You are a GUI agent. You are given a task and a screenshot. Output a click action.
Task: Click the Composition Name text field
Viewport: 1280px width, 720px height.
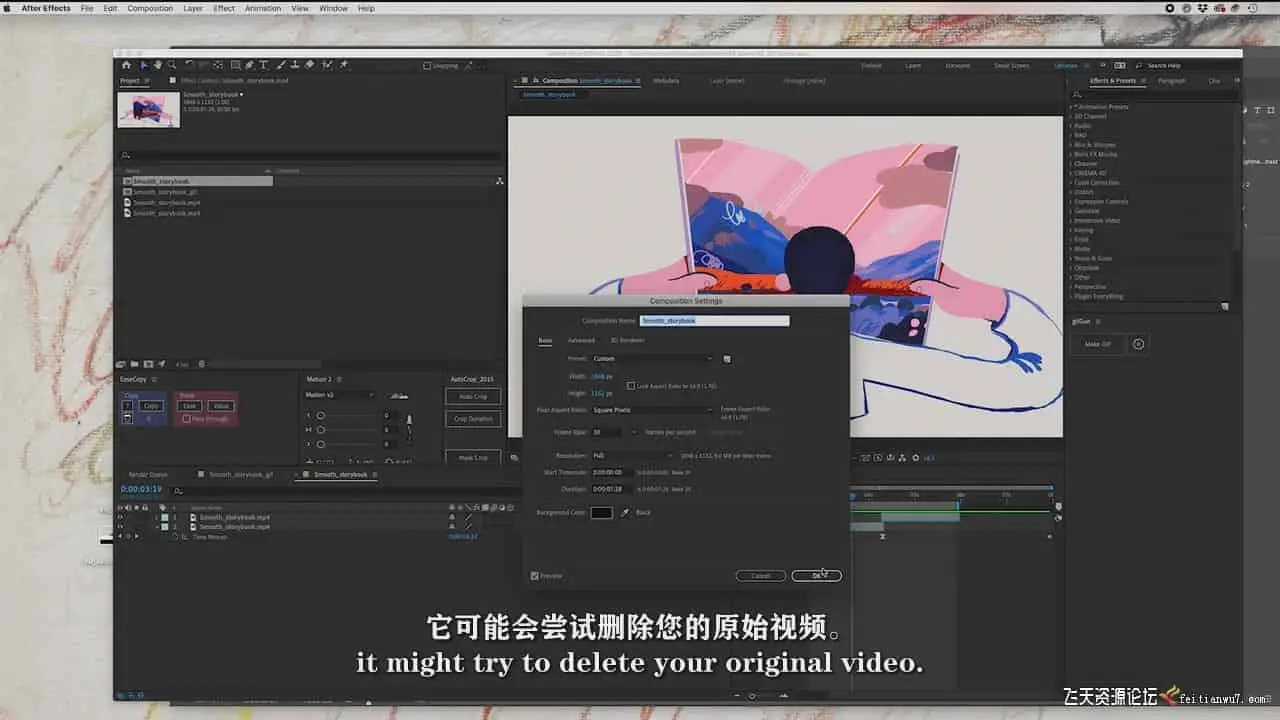click(714, 321)
